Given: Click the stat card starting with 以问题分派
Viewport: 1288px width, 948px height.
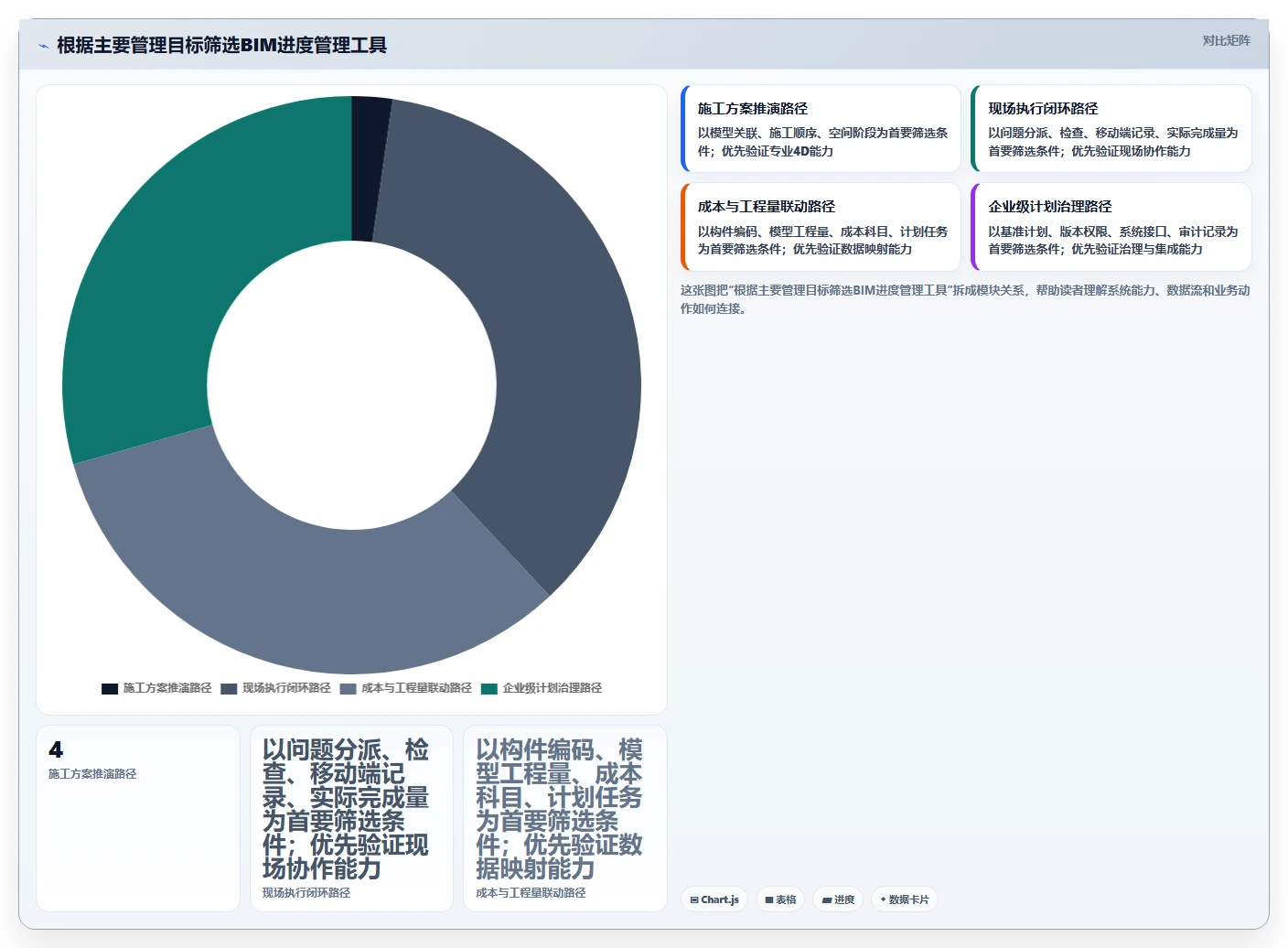Looking at the screenshot, I should click(x=351, y=818).
